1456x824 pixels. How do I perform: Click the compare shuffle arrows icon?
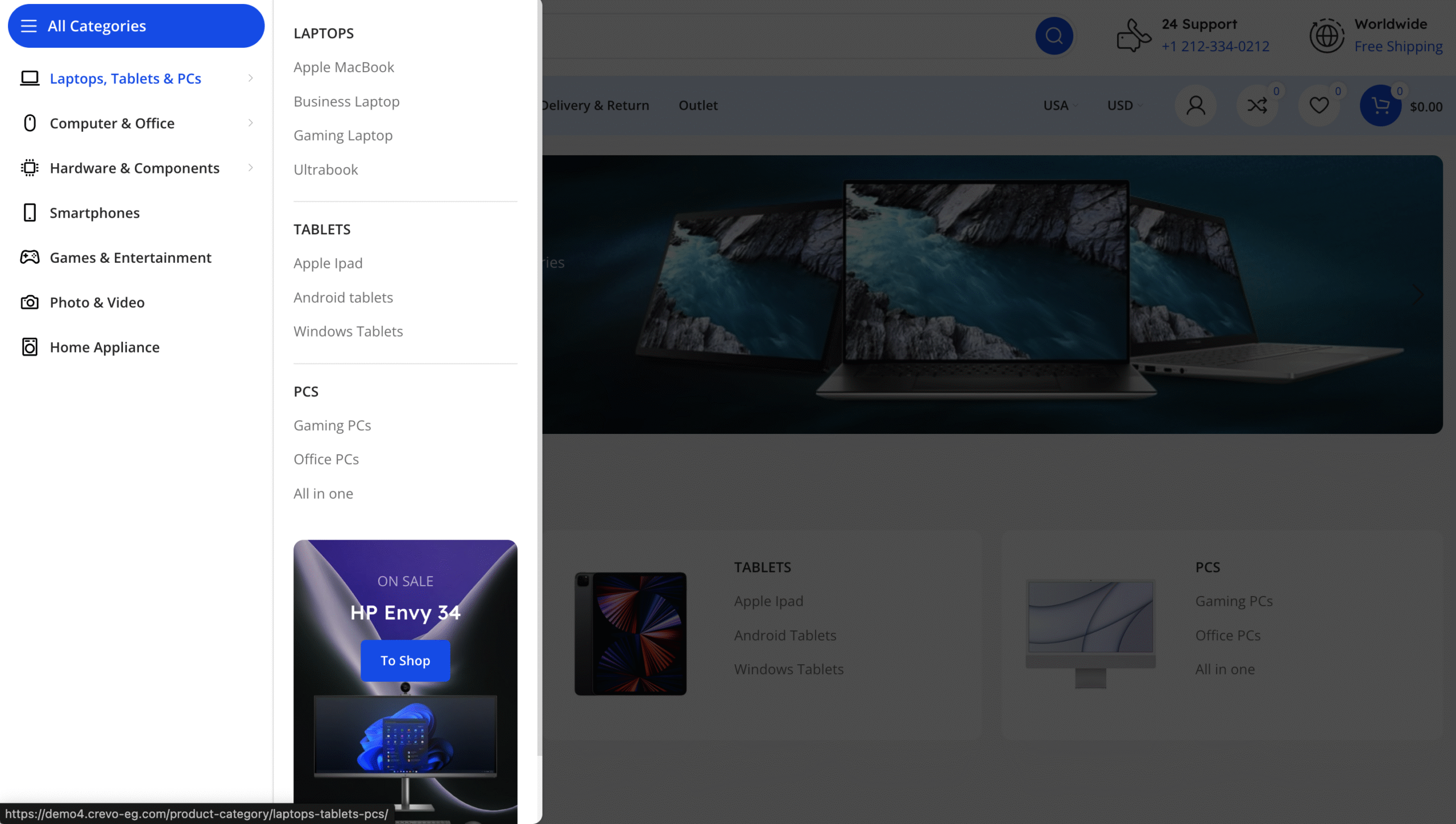1257,105
